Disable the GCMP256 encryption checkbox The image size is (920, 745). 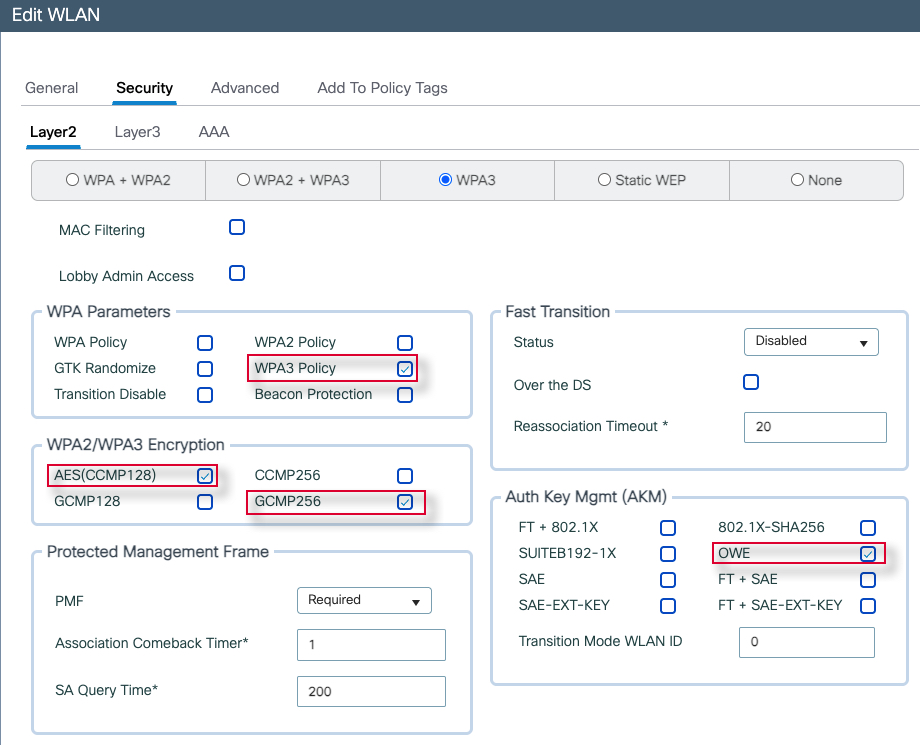[x=404, y=502]
